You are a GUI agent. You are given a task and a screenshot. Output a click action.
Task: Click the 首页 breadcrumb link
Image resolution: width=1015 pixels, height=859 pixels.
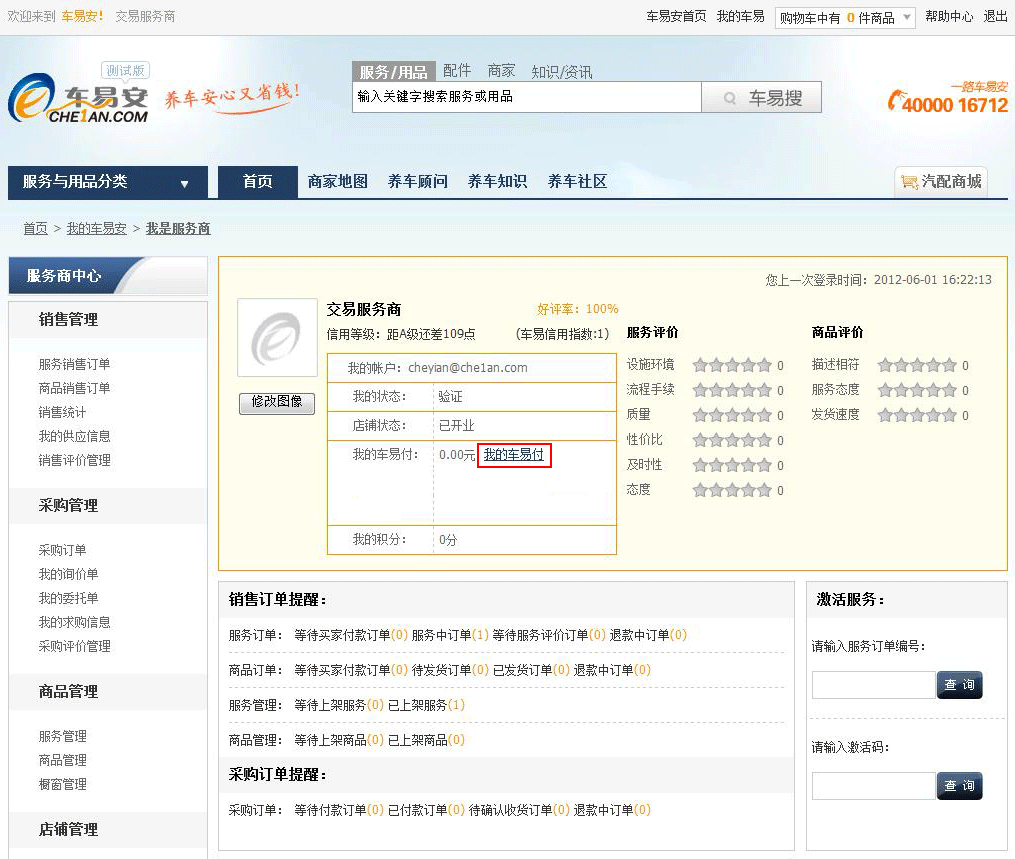click(x=36, y=229)
